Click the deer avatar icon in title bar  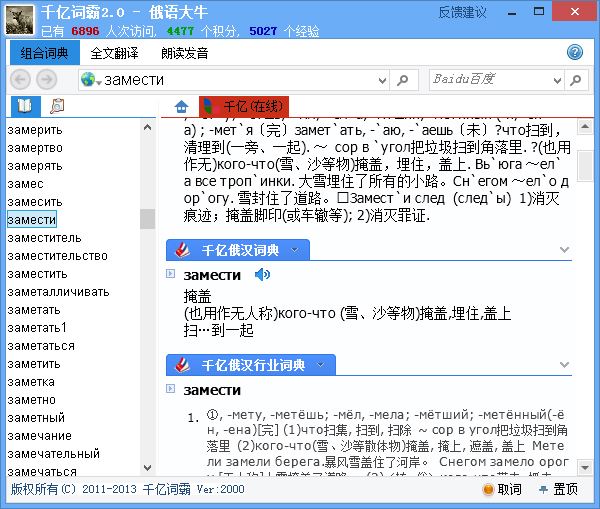pos(20,19)
